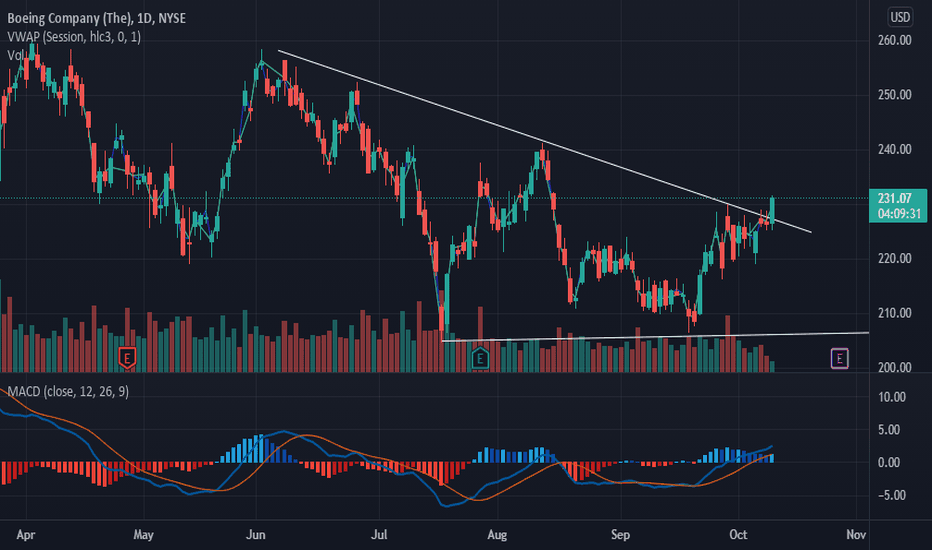Click the teal earnings E marker near August
Viewport: 932px width, 550px height.
click(480, 357)
